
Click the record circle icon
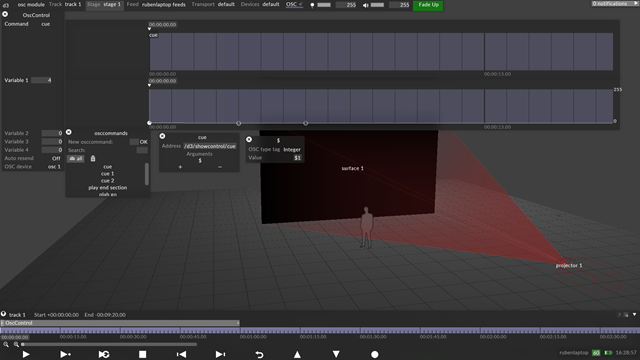[x=375, y=354]
